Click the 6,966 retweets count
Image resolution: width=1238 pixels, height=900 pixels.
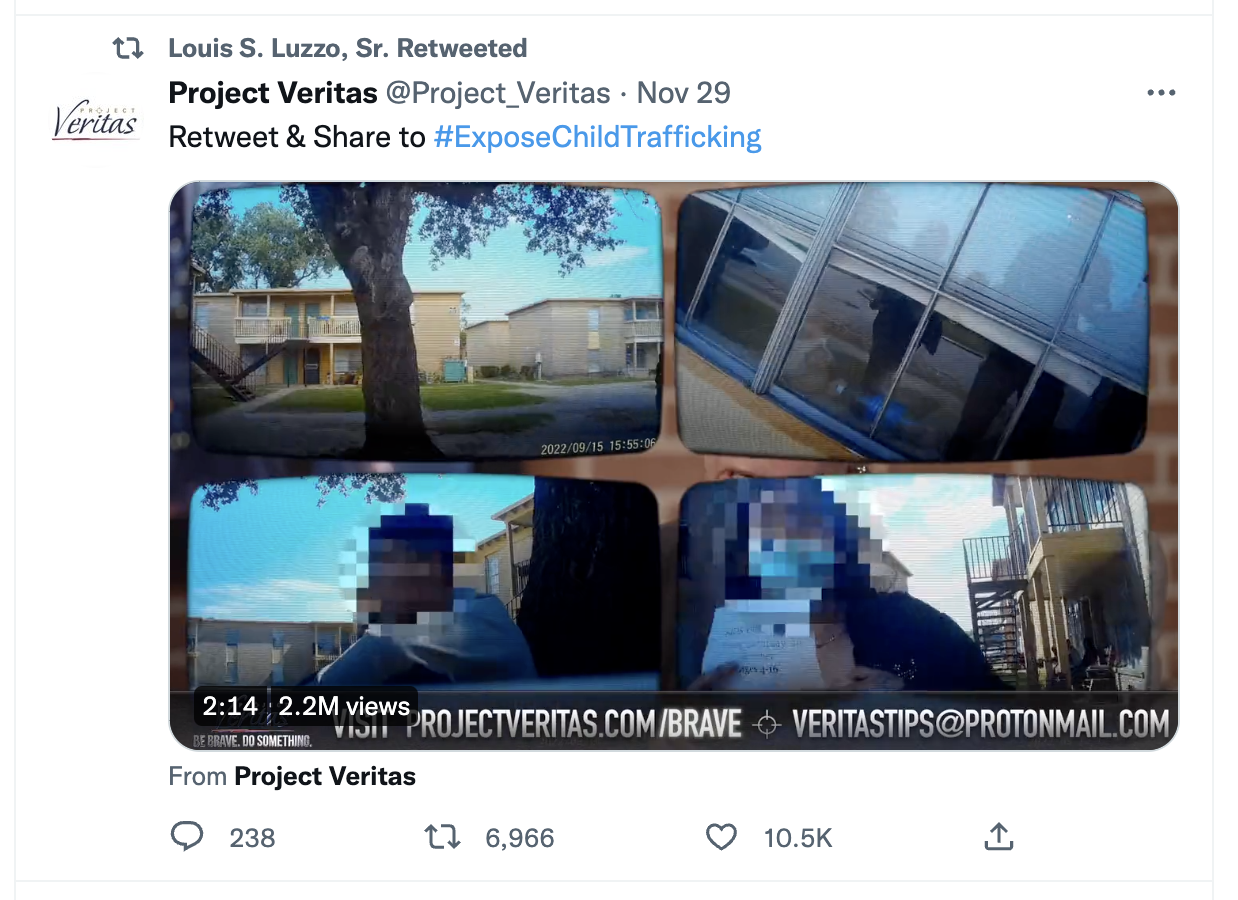(520, 837)
